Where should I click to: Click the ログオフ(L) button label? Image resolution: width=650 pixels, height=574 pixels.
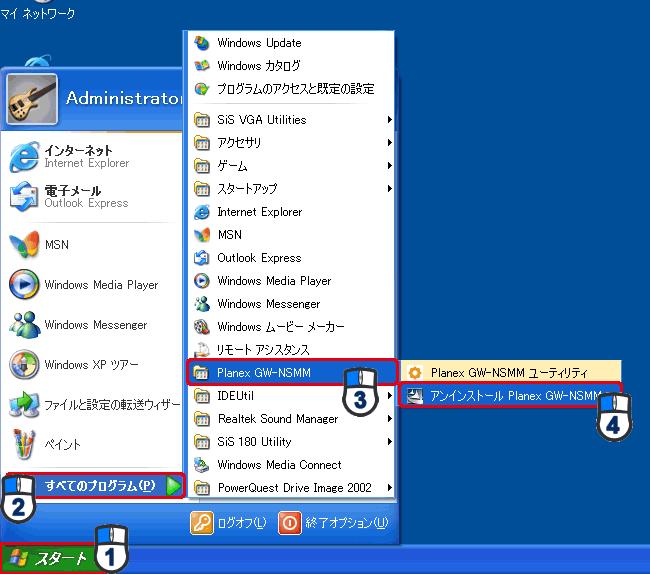(x=242, y=523)
